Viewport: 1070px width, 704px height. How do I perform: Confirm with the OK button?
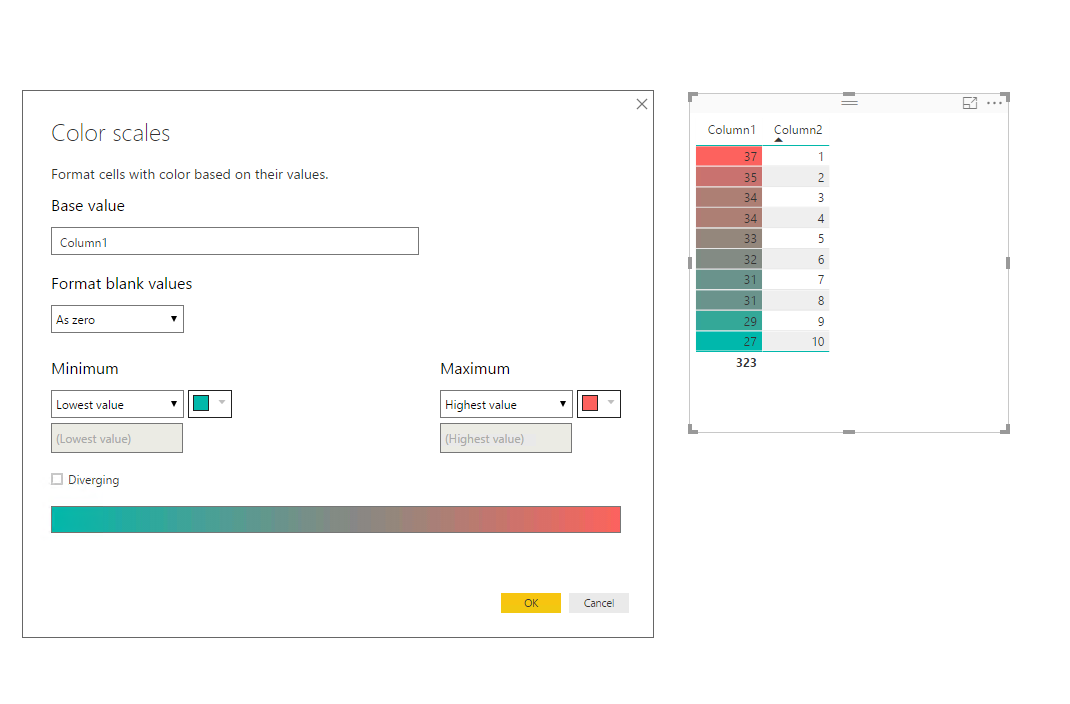click(531, 603)
